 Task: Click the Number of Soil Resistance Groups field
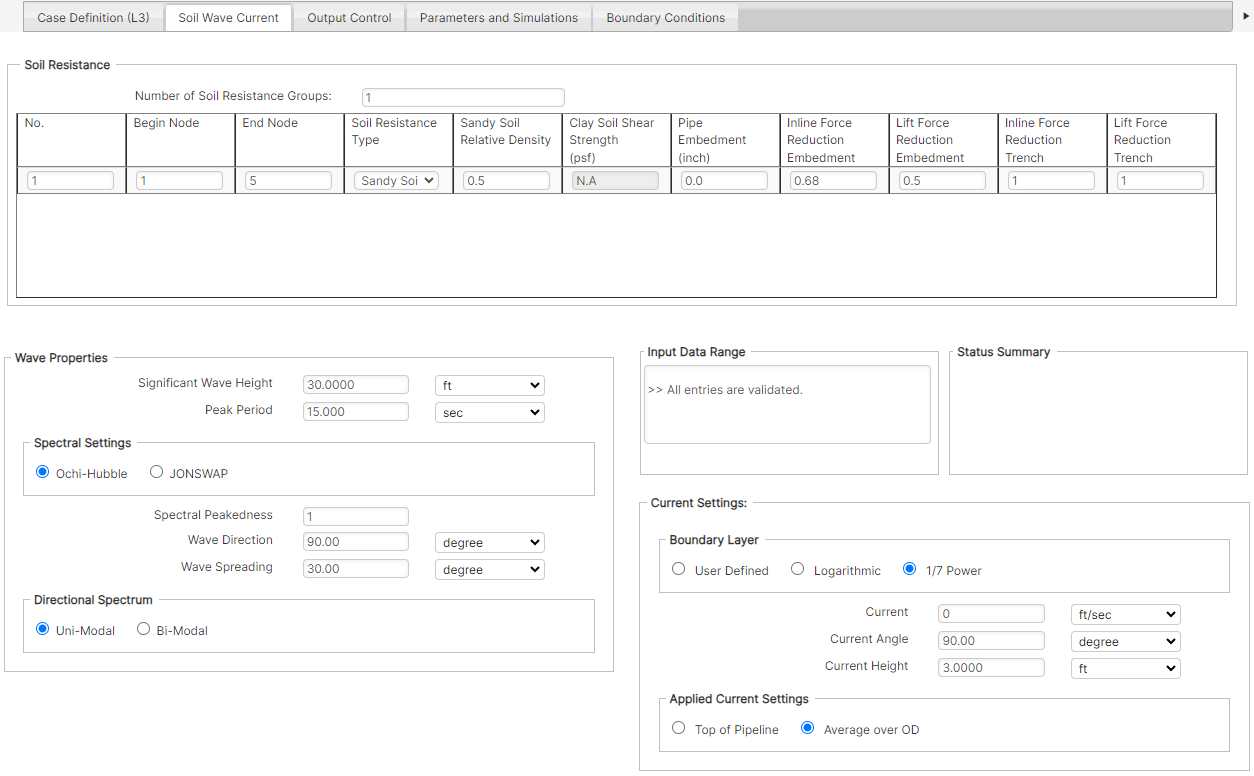463,96
